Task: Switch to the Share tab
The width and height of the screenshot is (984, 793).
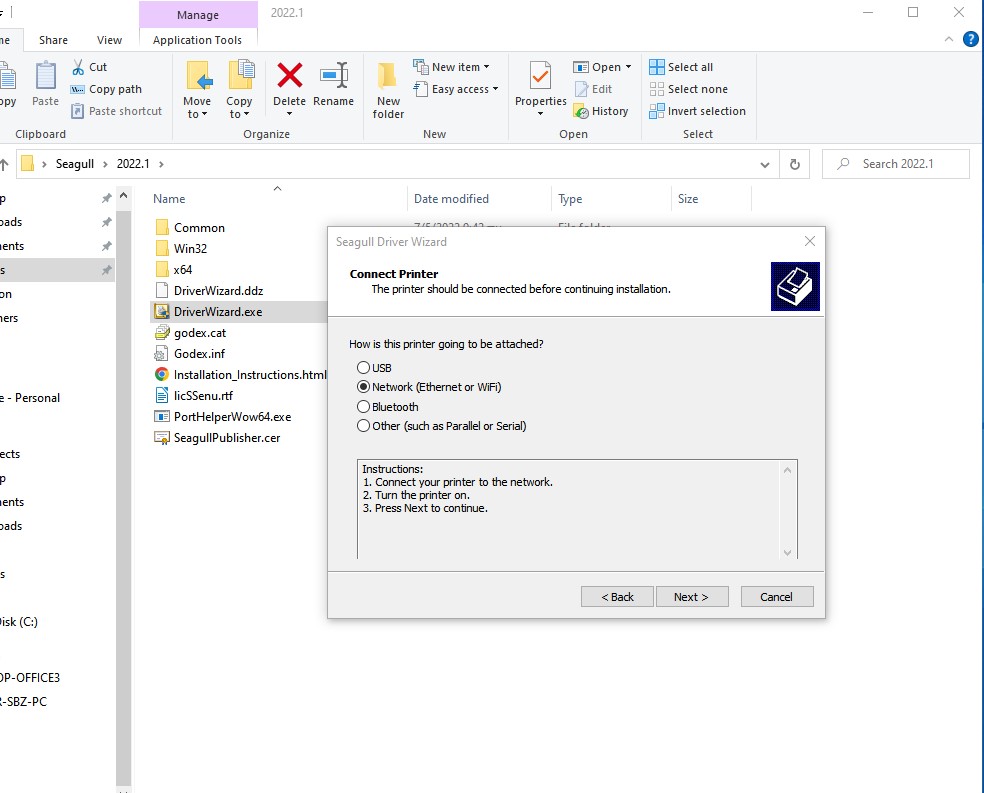Action: click(53, 40)
